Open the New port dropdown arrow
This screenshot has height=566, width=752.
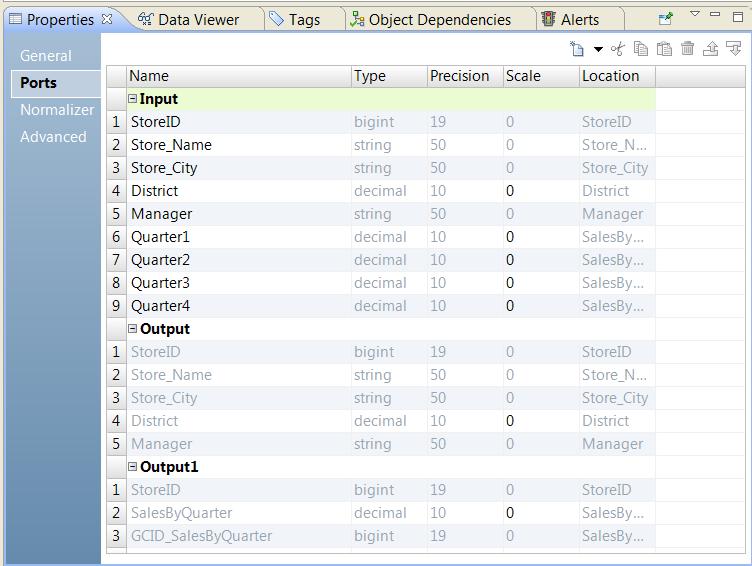tap(598, 49)
